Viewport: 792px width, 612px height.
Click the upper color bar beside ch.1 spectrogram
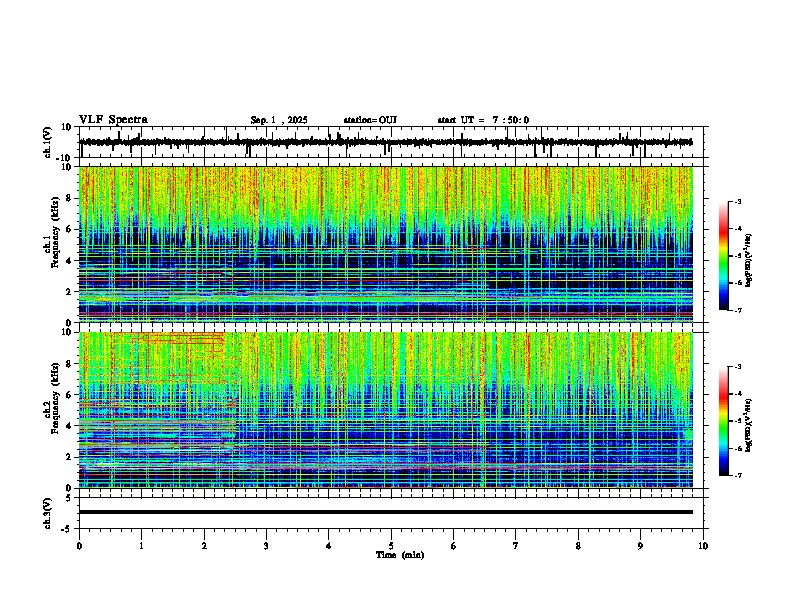tap(724, 256)
